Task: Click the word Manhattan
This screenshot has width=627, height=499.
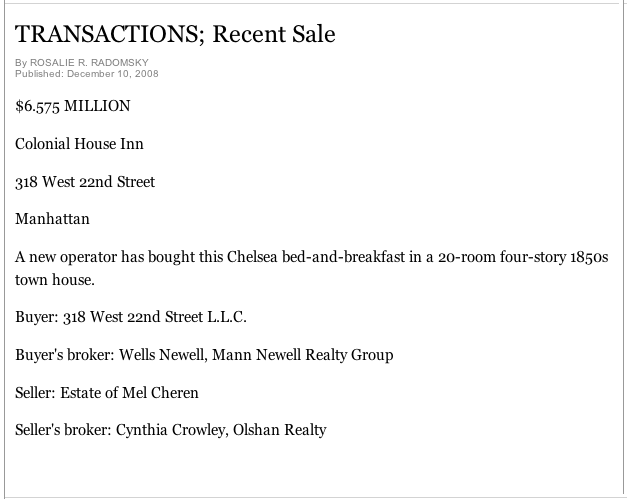Action: point(52,219)
